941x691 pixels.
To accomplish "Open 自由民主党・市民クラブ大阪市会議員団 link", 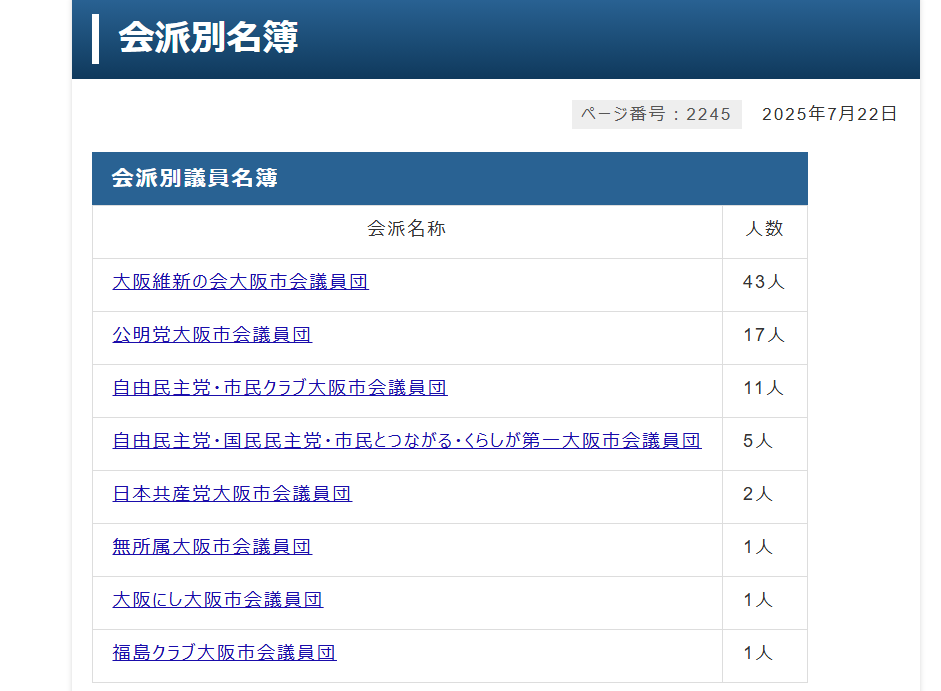I will click(x=280, y=388).
